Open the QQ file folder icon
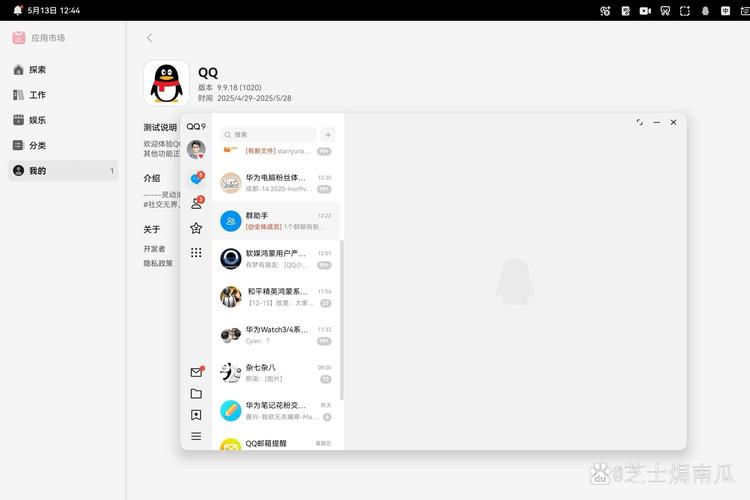This screenshot has width=750, height=500. coord(196,393)
